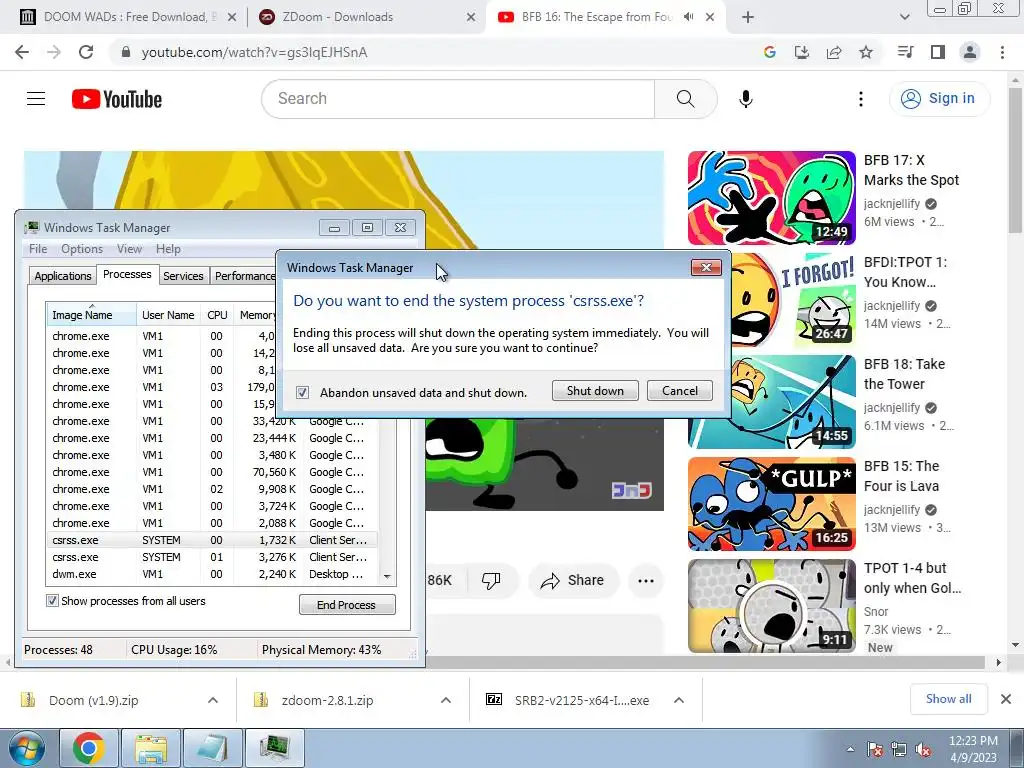Click the Chrome forward arrow
1024x768 pixels.
click(x=54, y=52)
